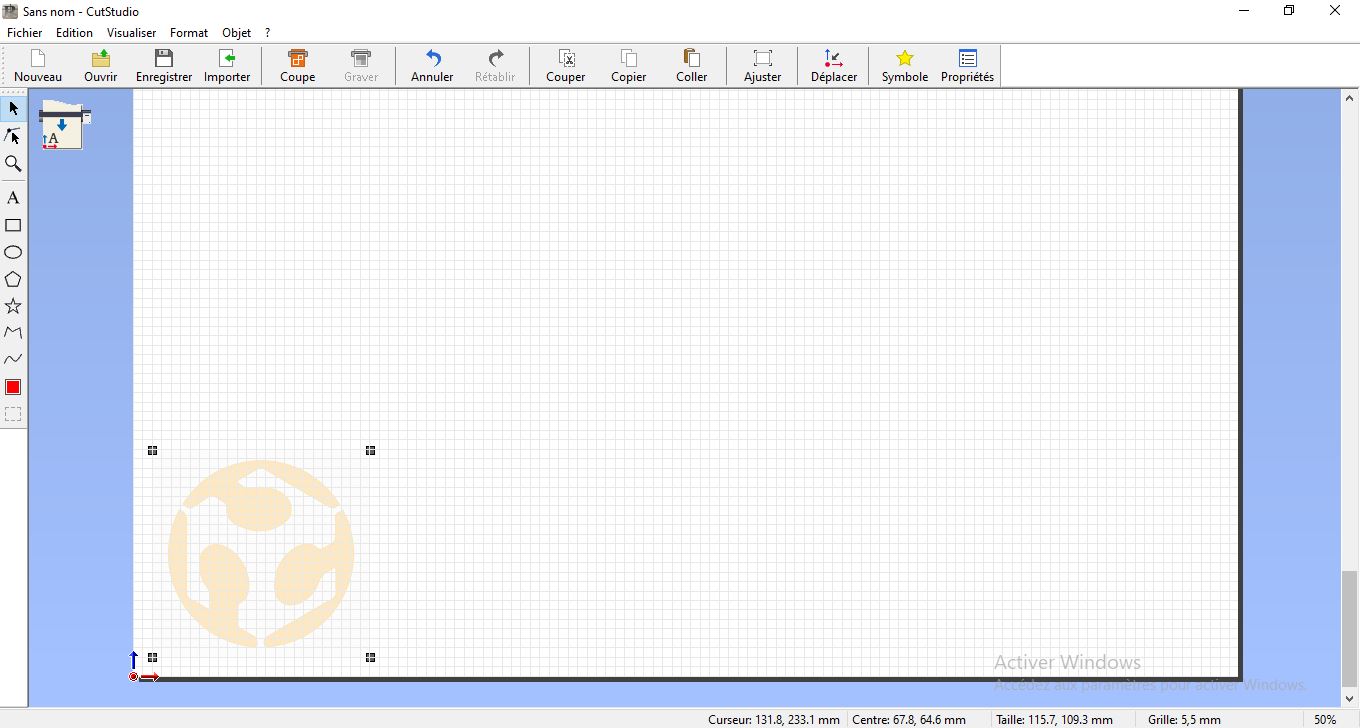Close the CutStudio window
Screen dimensions: 1360x728
point(1335,11)
